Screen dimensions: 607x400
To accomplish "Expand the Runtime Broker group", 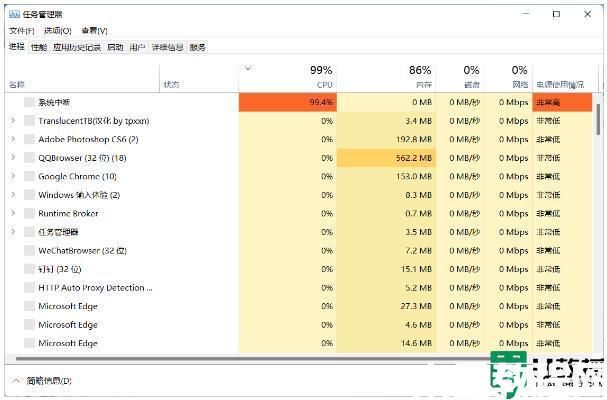I will [x=13, y=213].
